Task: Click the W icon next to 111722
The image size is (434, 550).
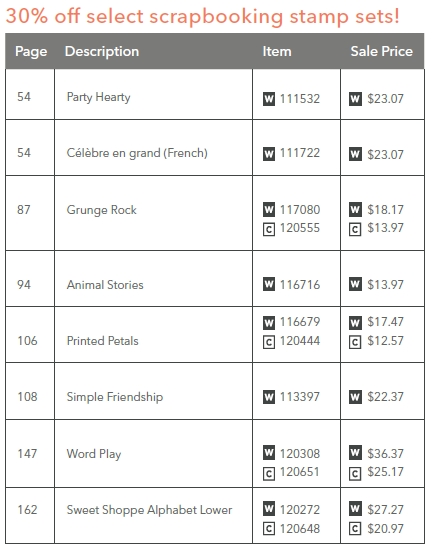Action: point(269,154)
